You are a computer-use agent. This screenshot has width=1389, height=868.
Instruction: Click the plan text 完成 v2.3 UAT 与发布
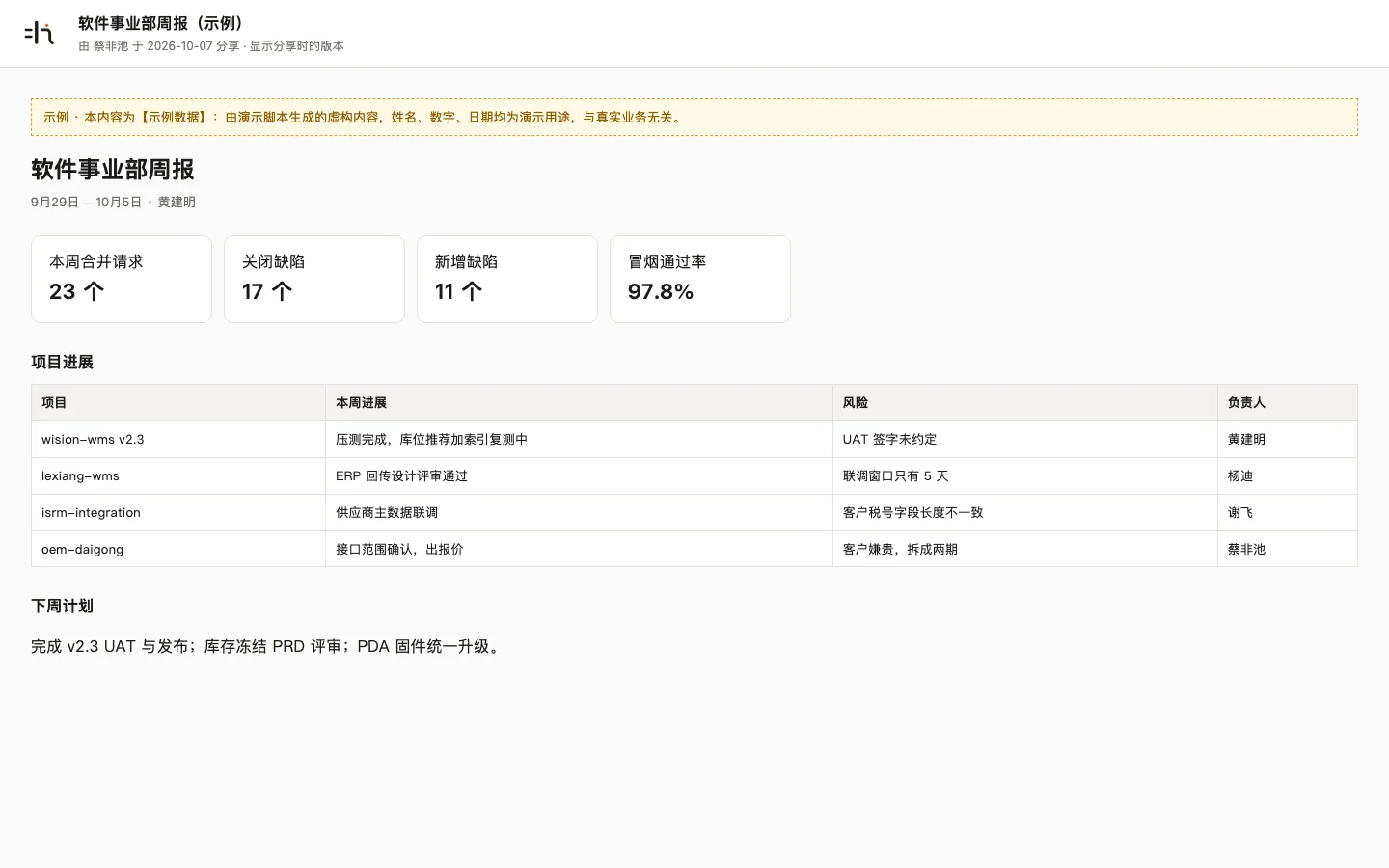click(x=109, y=647)
